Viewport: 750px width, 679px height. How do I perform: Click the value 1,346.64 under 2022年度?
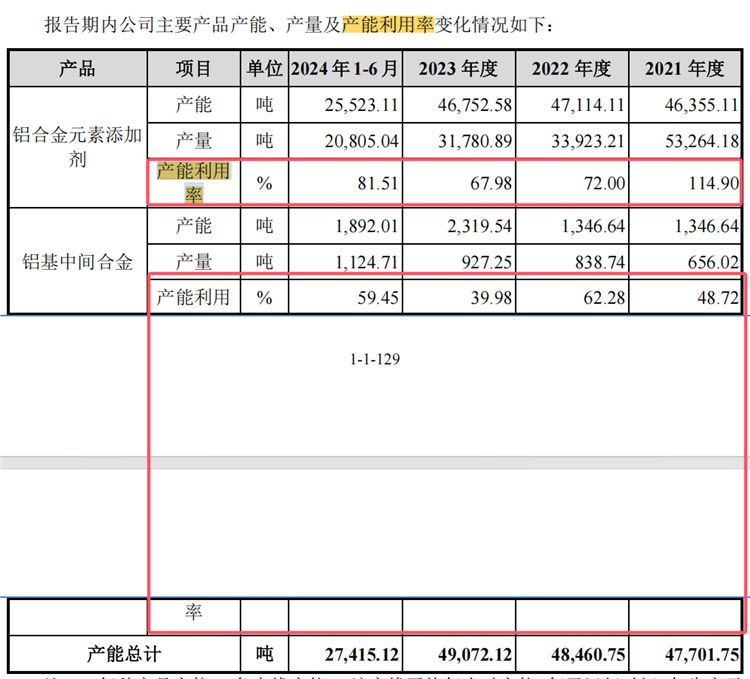[x=593, y=226]
